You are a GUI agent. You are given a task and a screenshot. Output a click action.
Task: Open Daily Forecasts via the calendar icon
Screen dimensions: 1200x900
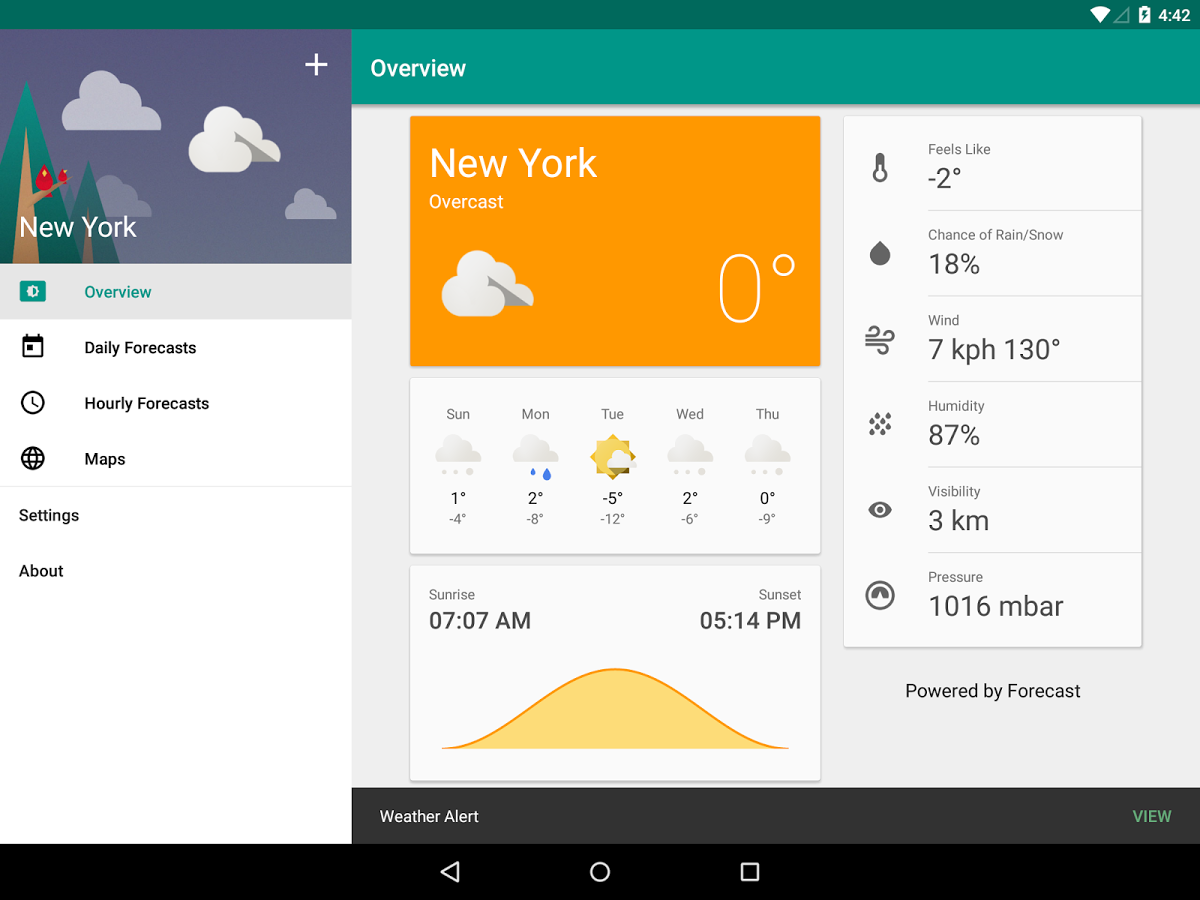click(x=33, y=346)
